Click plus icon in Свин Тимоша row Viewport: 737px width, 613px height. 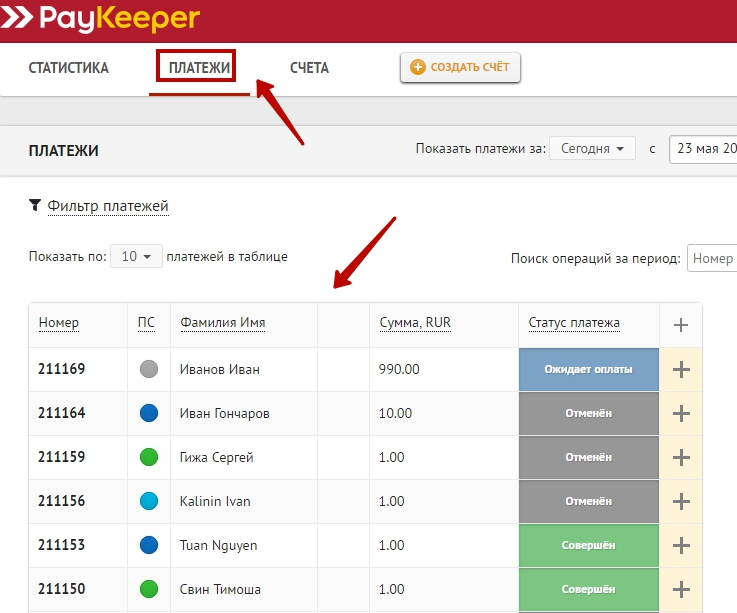tap(681, 589)
